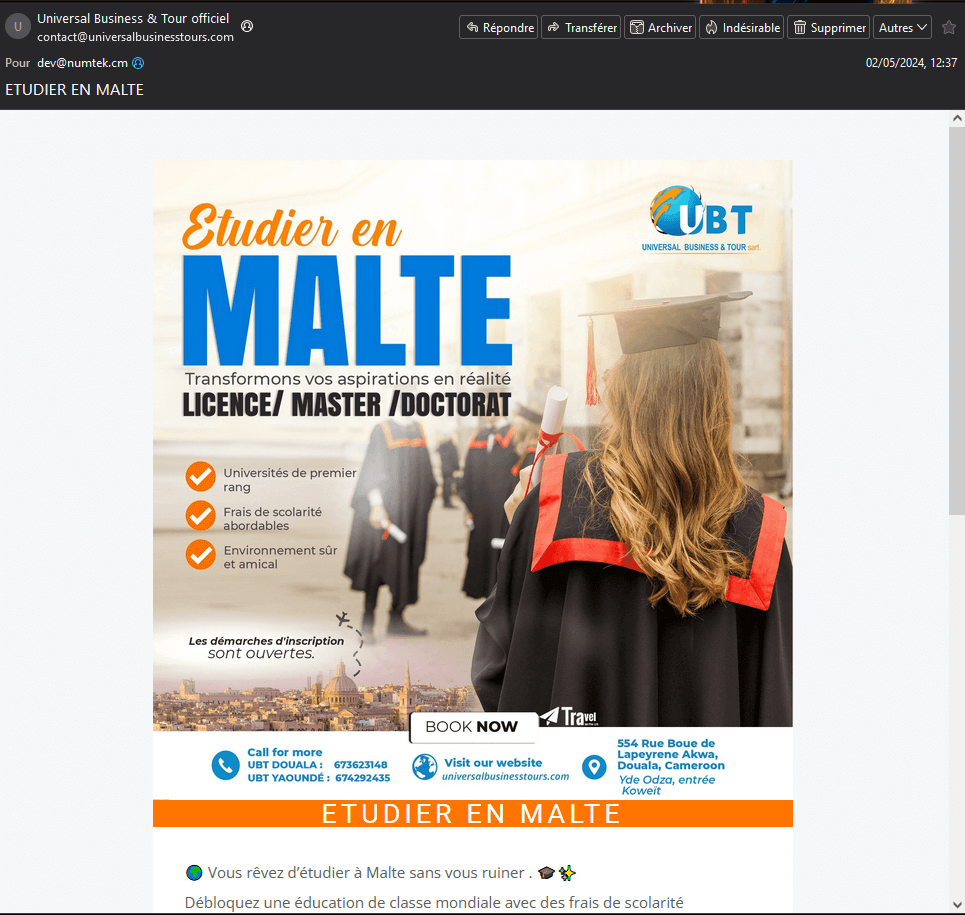Forward the email with Transférer
The height and width of the screenshot is (915, 965).
pos(580,27)
